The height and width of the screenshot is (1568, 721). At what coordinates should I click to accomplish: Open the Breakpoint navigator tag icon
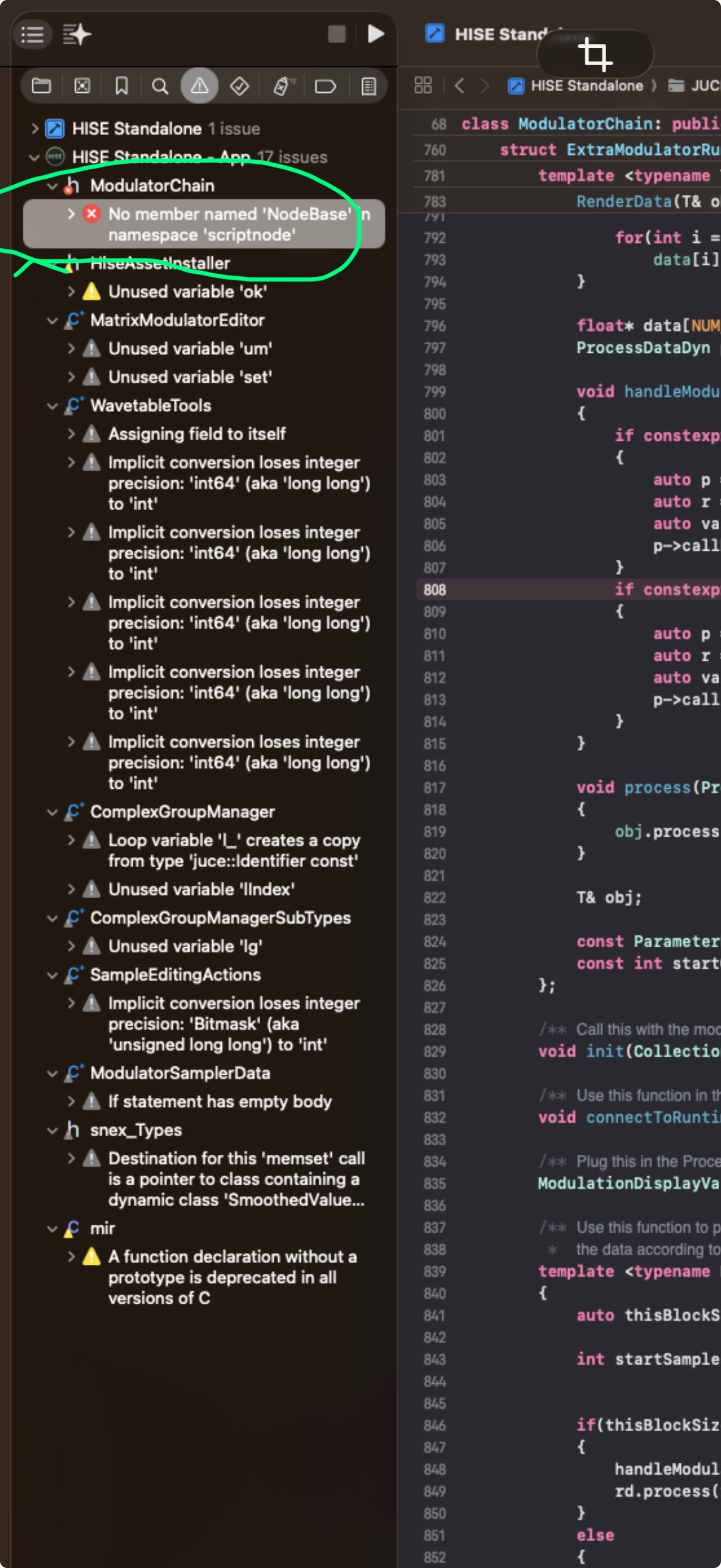pyautogui.click(x=325, y=86)
